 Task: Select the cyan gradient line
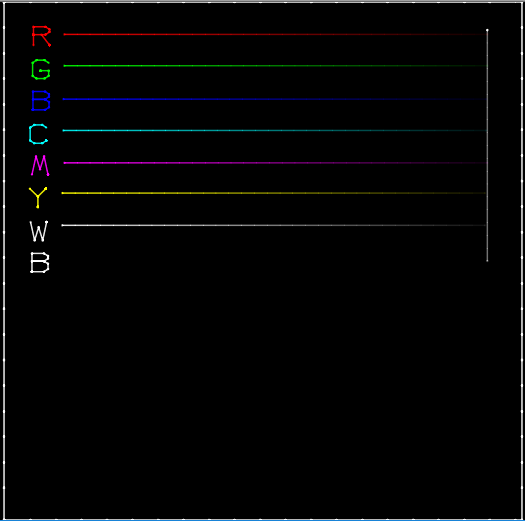[275, 130]
